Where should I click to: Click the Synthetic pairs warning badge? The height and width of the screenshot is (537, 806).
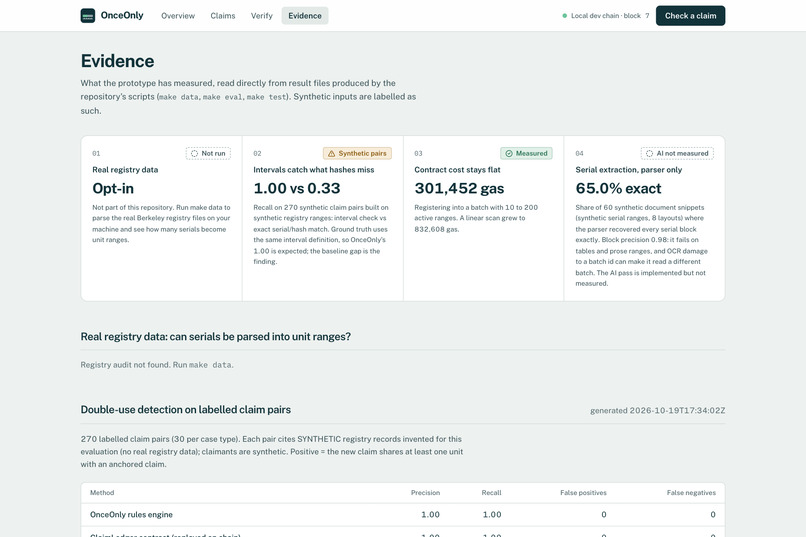pos(357,153)
